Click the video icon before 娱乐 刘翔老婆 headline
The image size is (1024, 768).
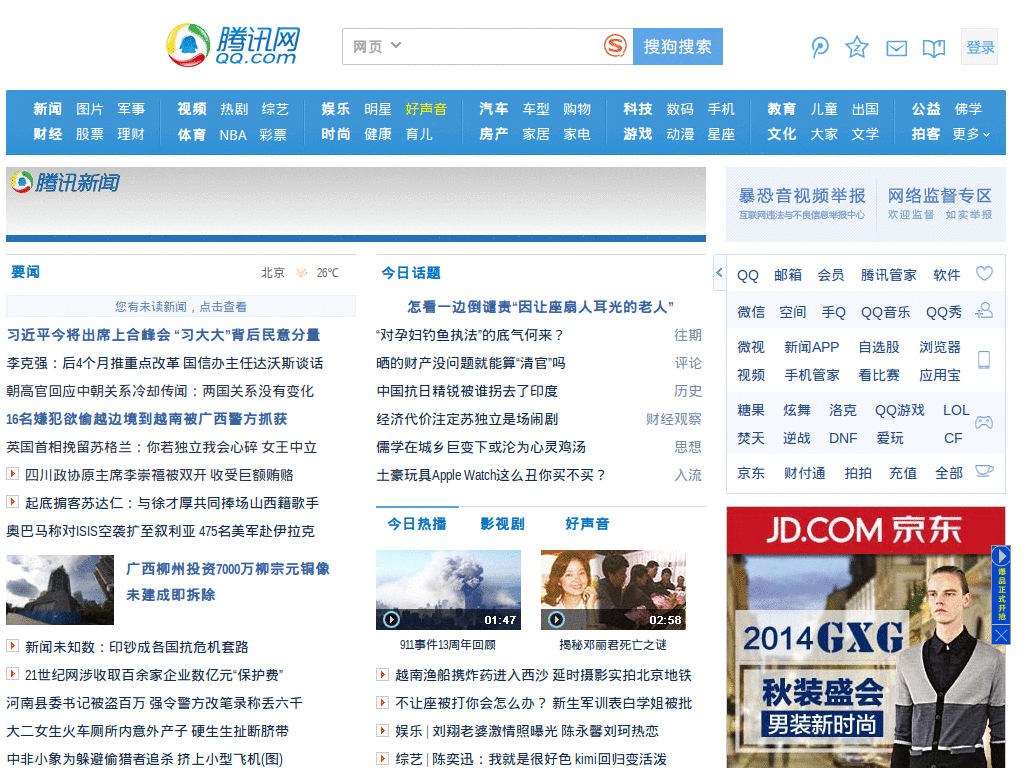click(383, 730)
